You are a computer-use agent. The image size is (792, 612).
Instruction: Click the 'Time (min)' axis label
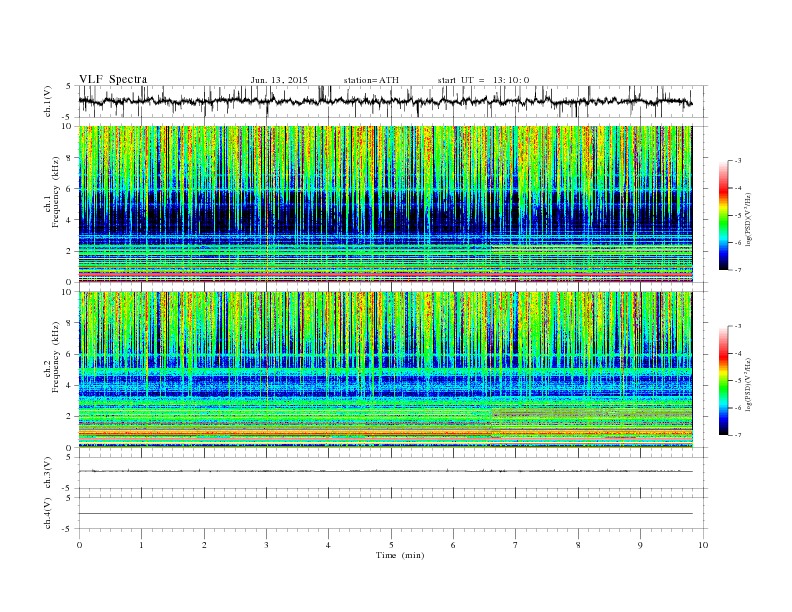click(400, 555)
